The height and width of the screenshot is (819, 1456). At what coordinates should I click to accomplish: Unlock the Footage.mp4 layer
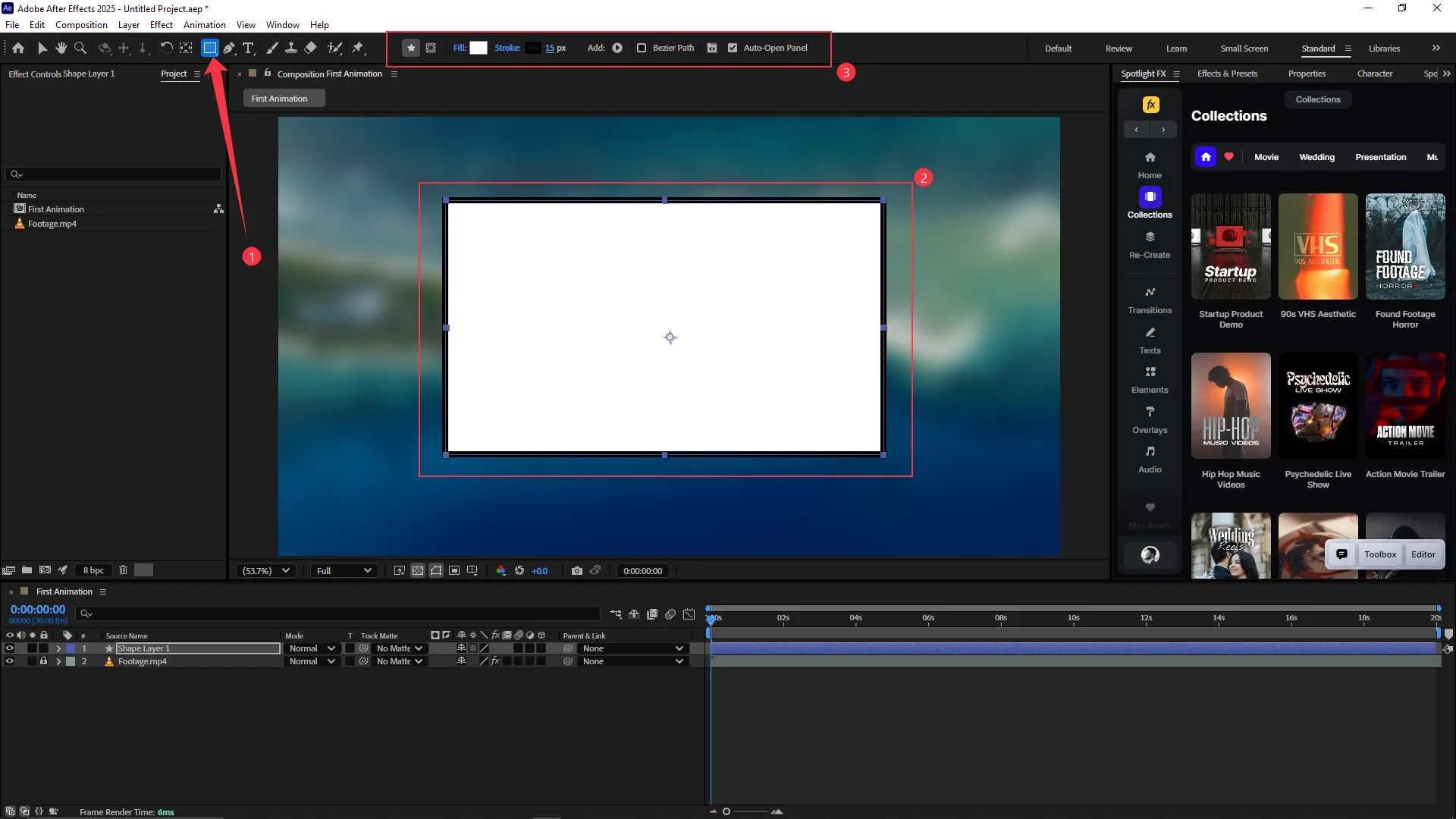(x=43, y=661)
